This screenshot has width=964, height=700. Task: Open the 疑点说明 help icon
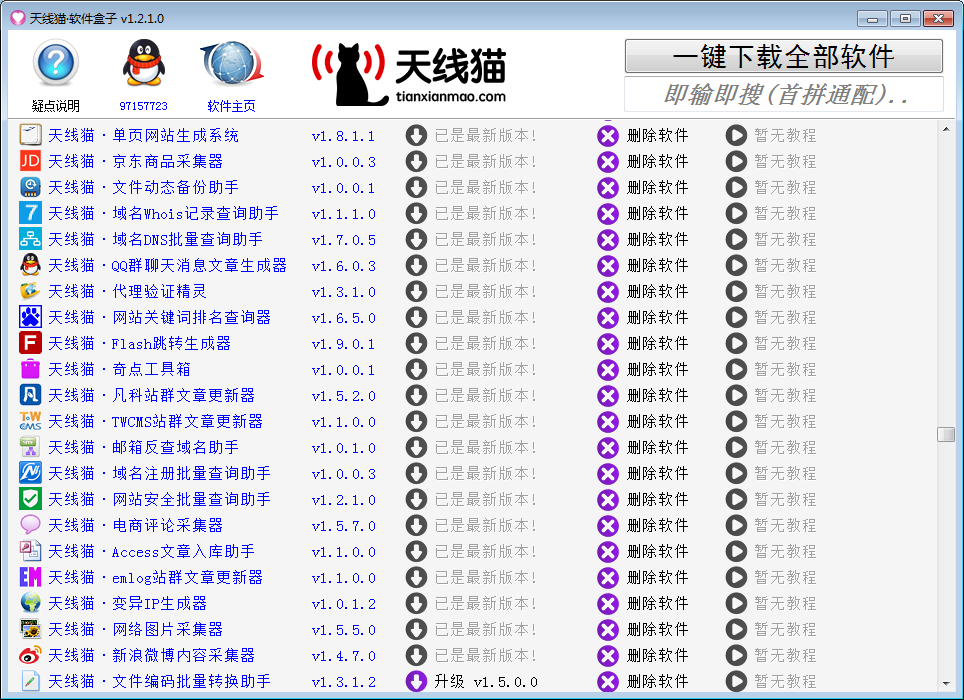[x=55, y=62]
